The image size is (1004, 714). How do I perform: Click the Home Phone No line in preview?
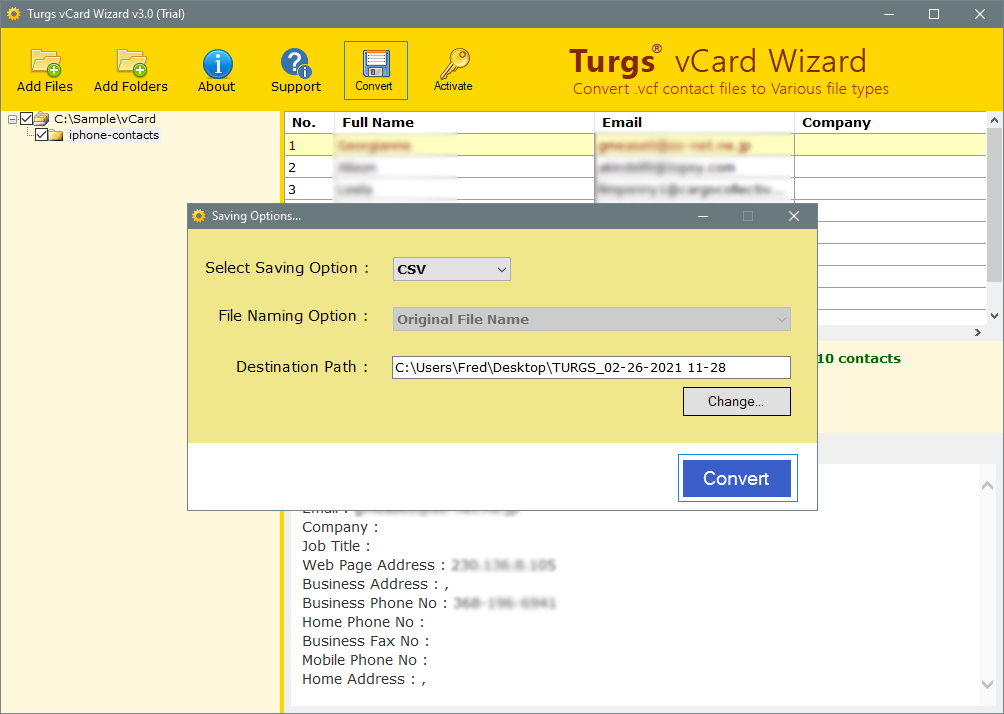[x=363, y=622]
